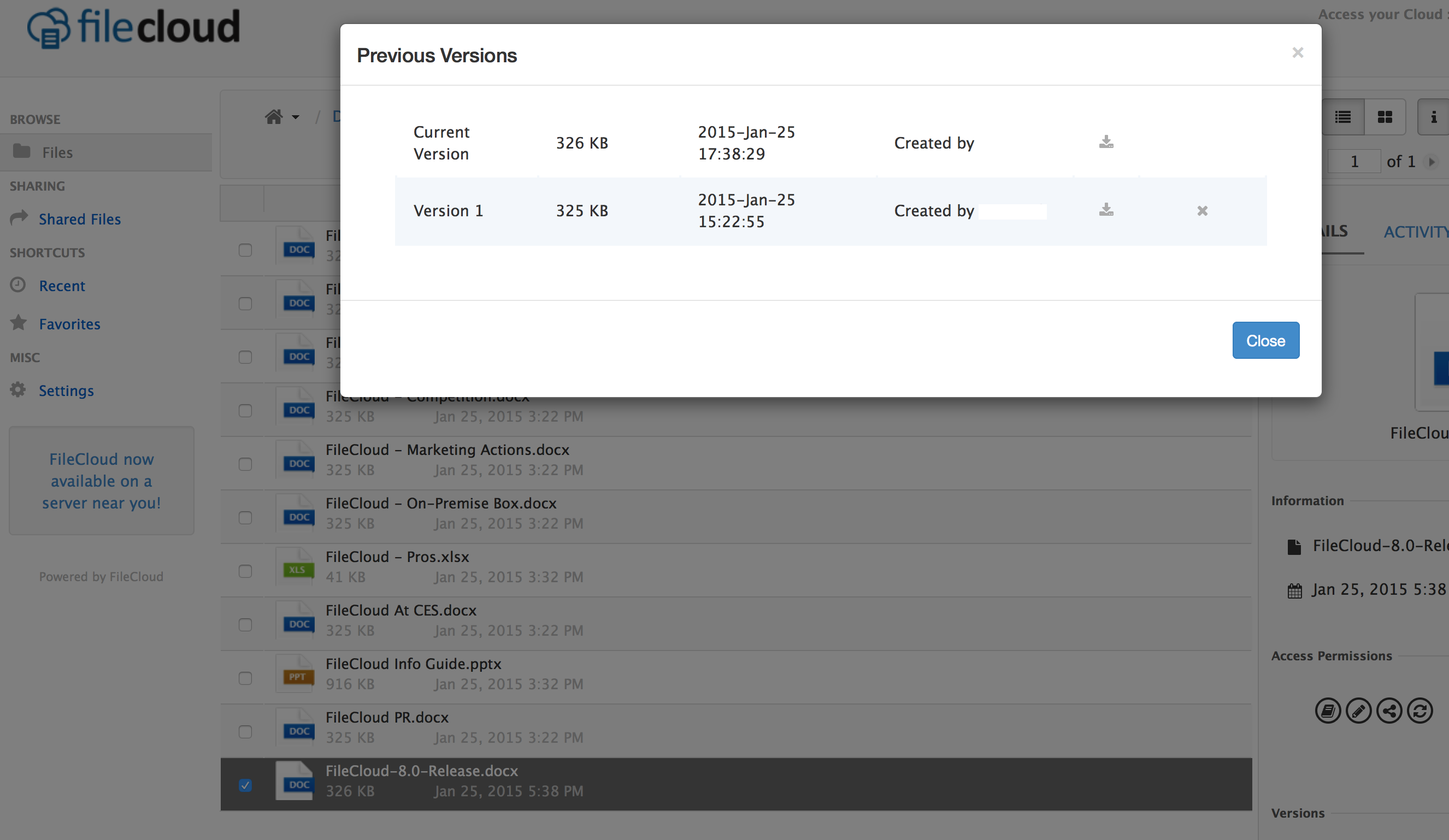Go to Recent shortcuts
This screenshot has width=1449, height=840.
pos(62,286)
